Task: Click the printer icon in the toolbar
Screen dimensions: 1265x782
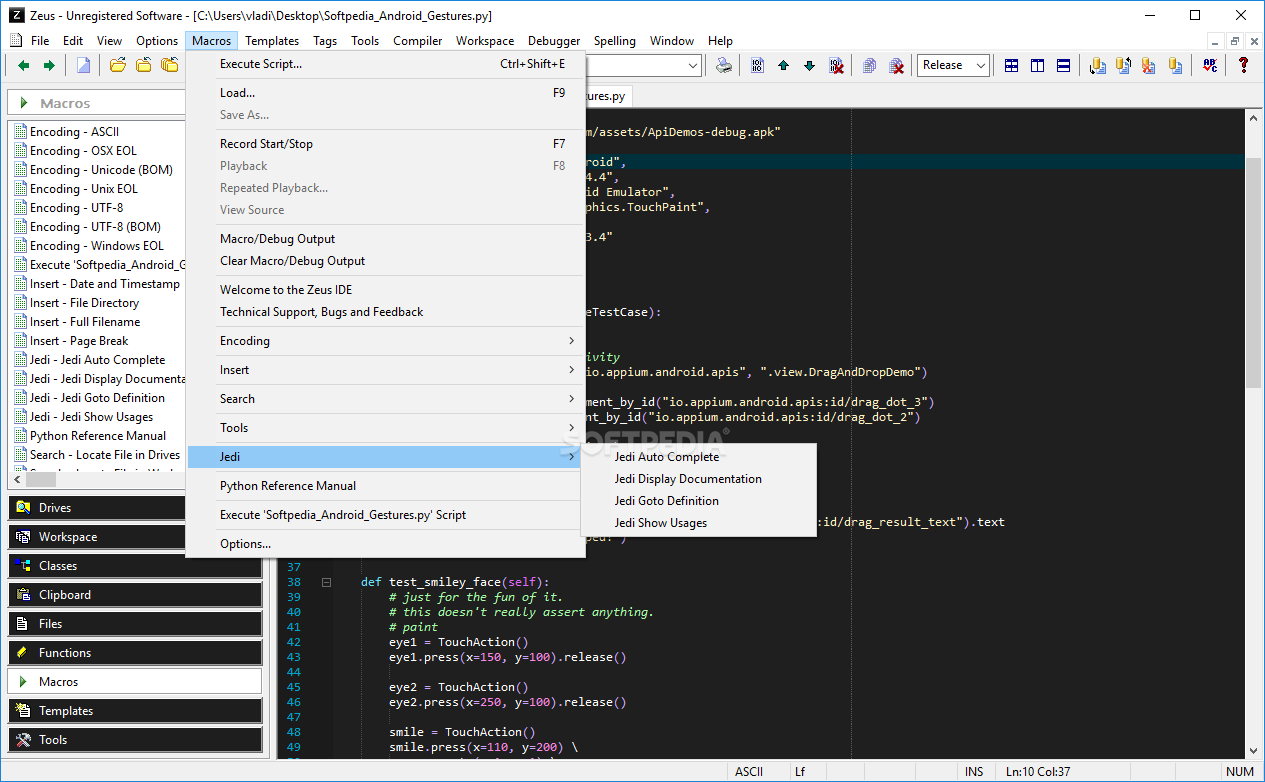Action: 724,65
